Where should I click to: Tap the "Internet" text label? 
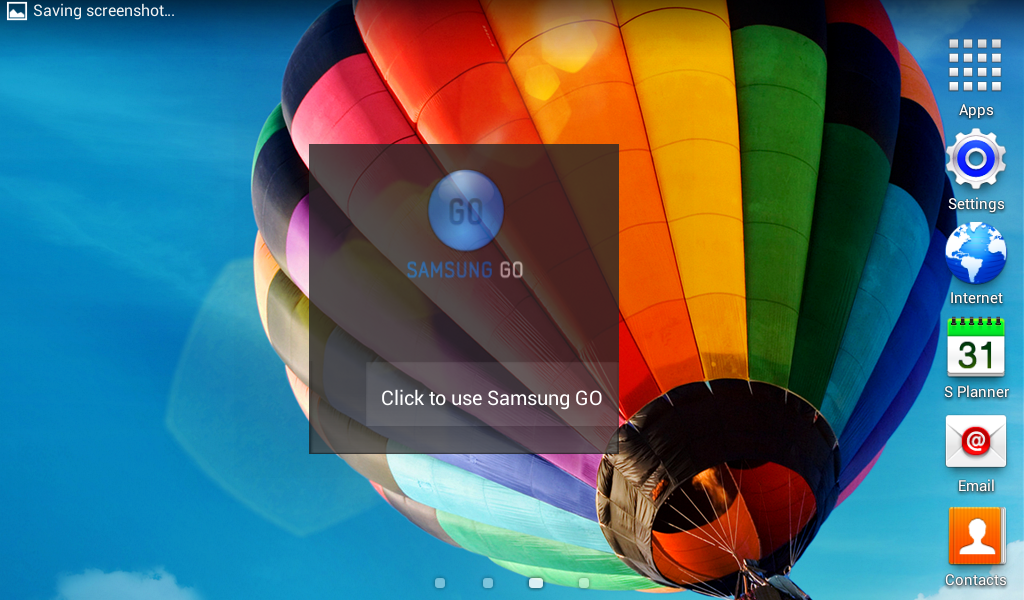(x=976, y=298)
